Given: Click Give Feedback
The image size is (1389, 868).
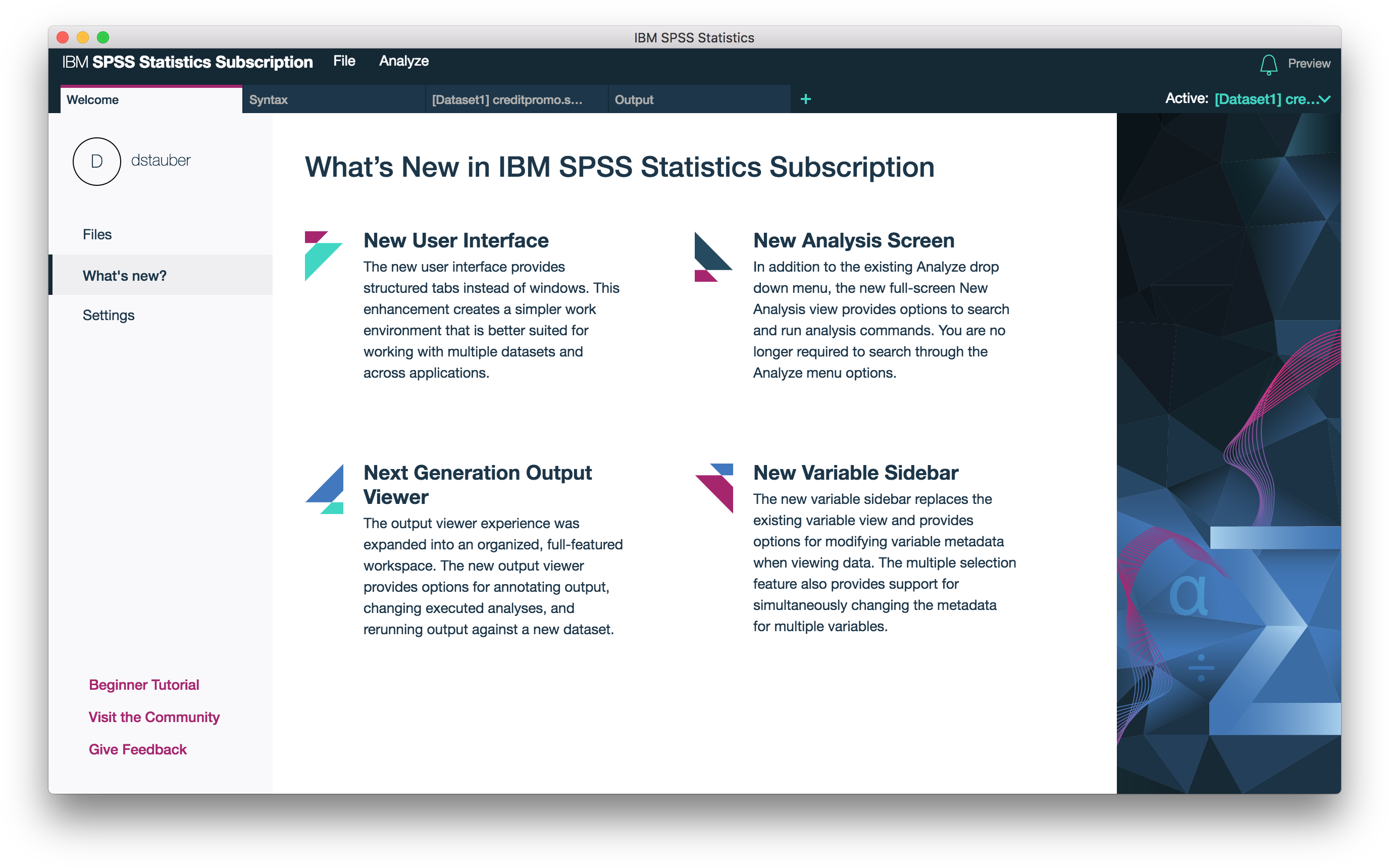Looking at the screenshot, I should pyautogui.click(x=137, y=749).
